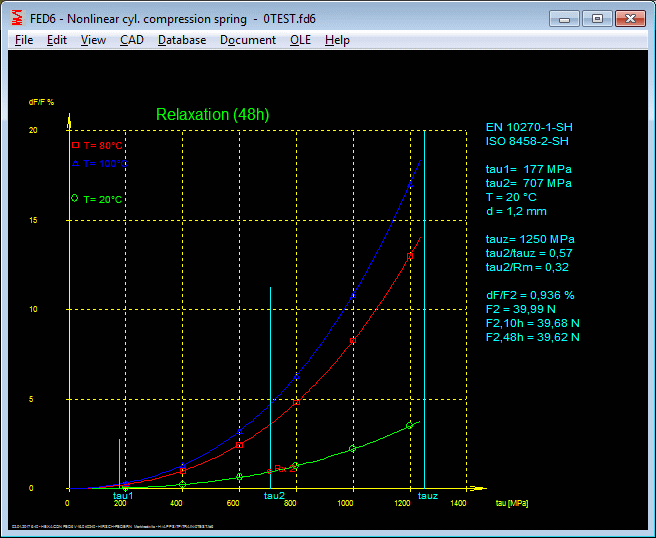Click the blue triangle T=100°C legend marker
The height and width of the screenshot is (538, 656).
coord(75,163)
